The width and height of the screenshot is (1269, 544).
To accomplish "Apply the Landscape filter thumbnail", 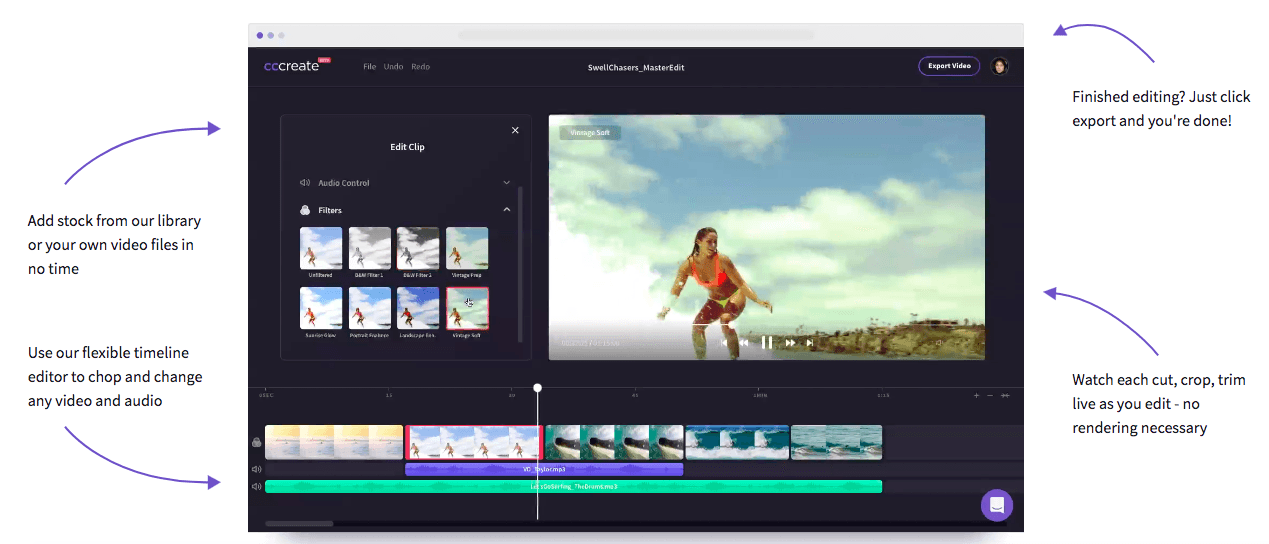I will pos(418,308).
